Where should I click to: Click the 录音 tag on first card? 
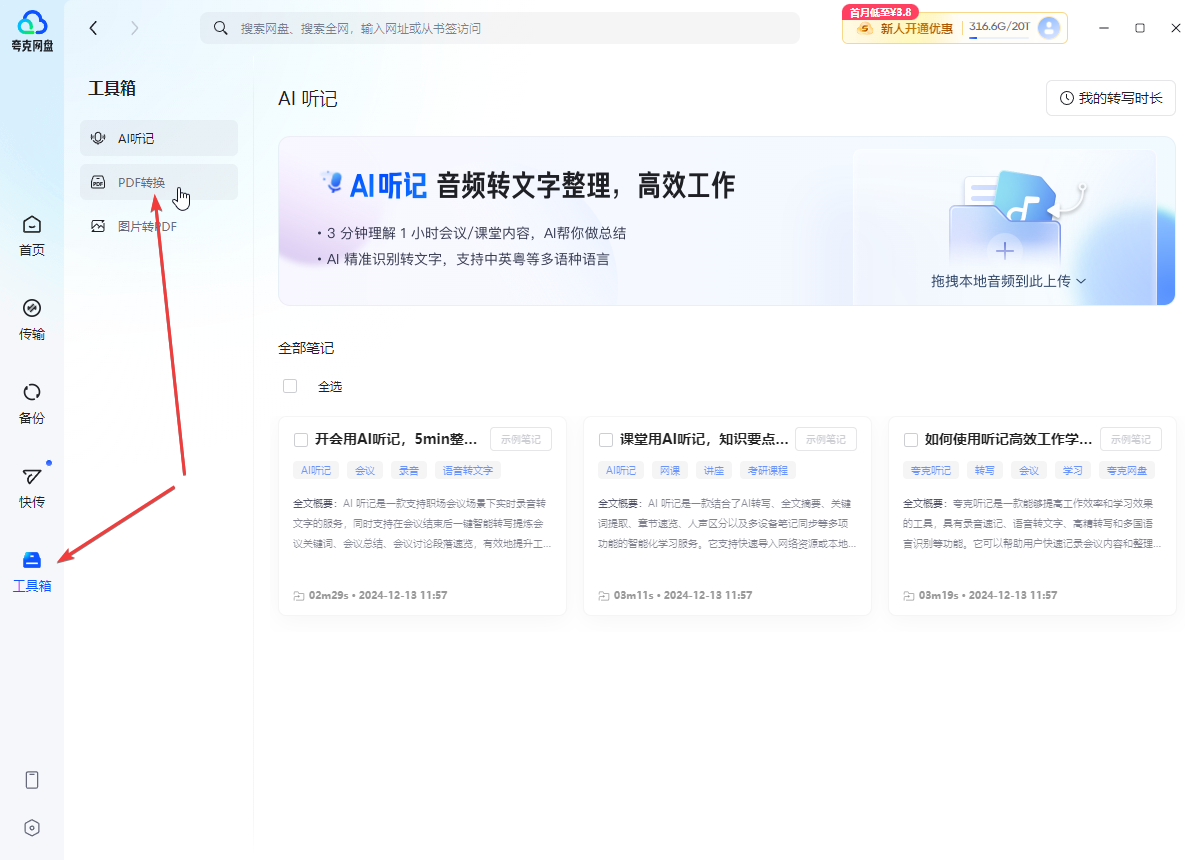pyautogui.click(x=409, y=470)
